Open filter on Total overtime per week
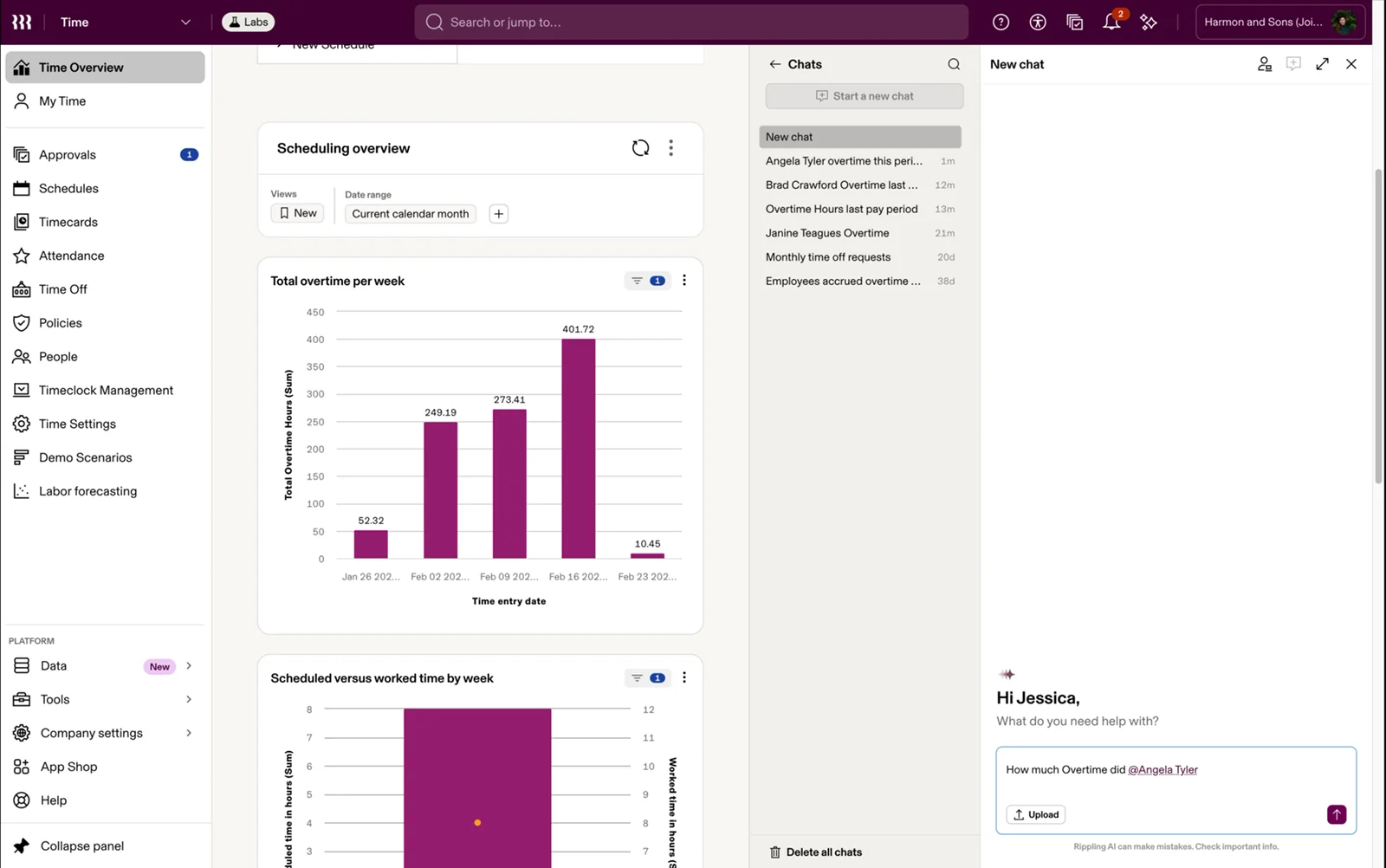1386x868 pixels. click(x=647, y=281)
